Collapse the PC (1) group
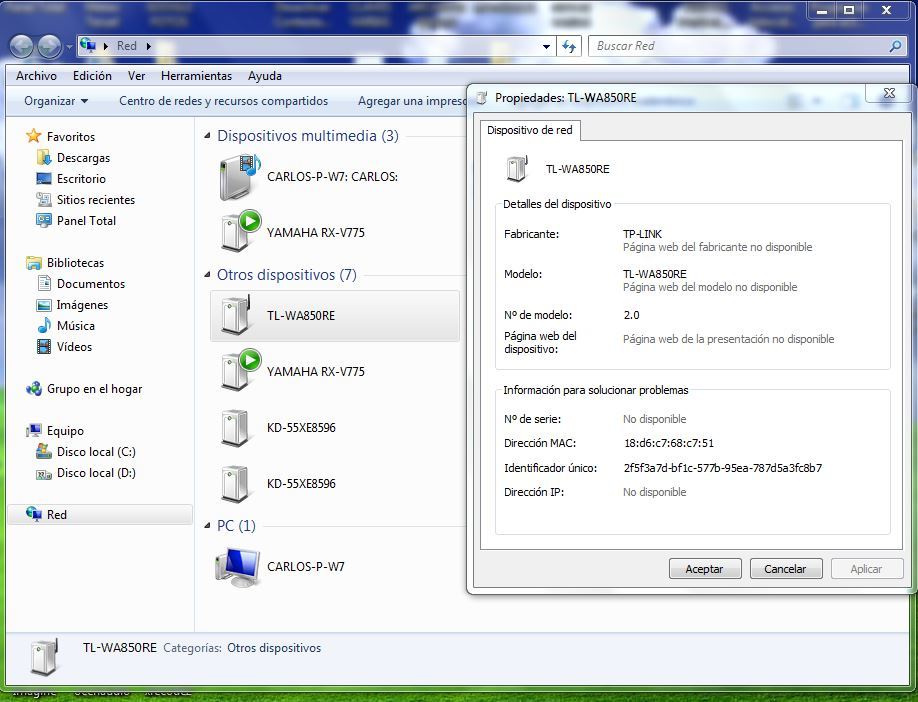 [207, 526]
